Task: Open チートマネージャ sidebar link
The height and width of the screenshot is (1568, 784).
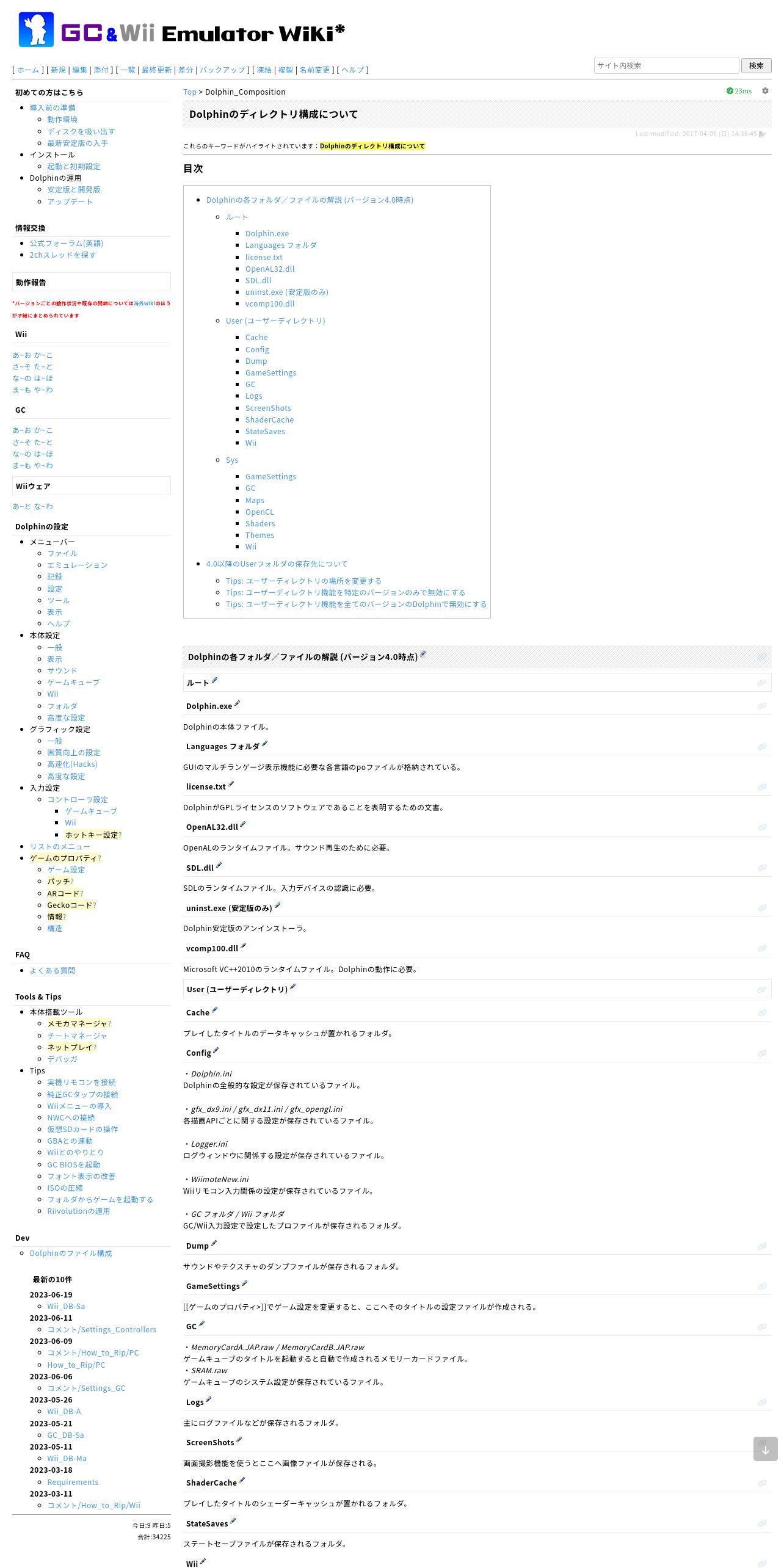Action: point(78,1036)
